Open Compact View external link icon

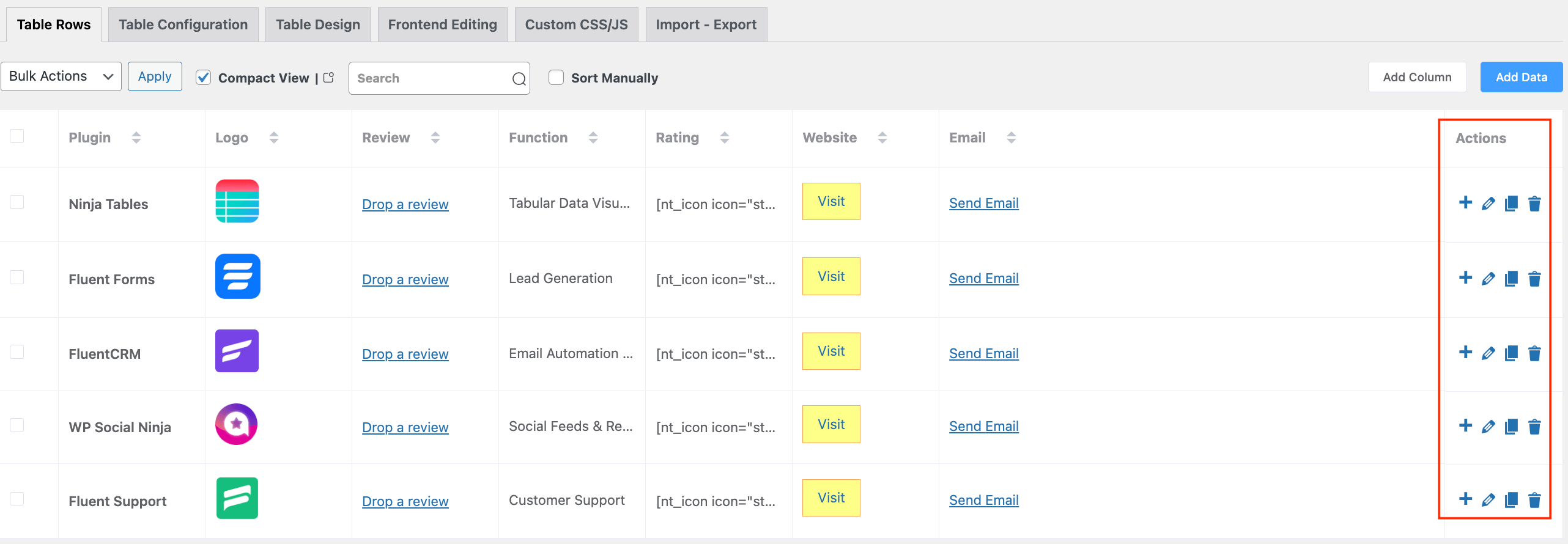point(329,78)
